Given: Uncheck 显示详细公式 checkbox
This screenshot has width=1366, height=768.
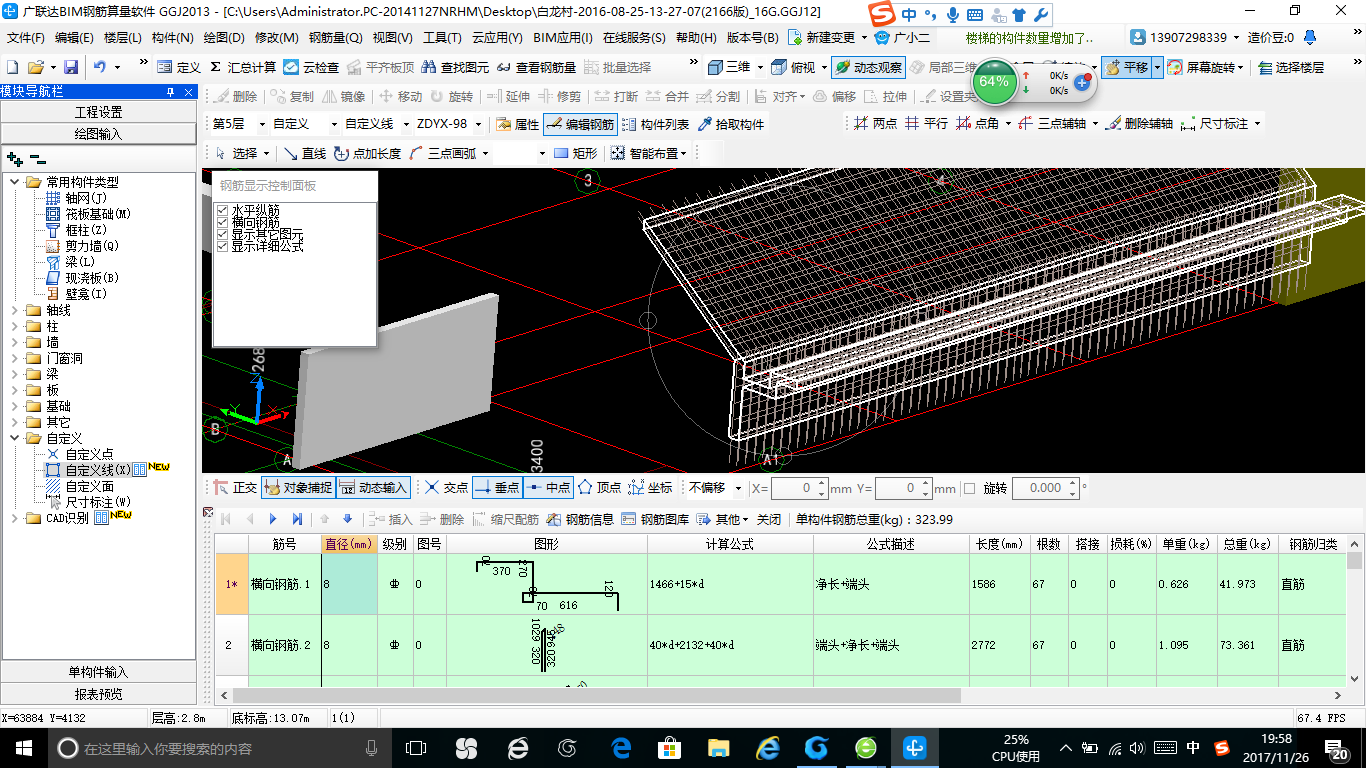Looking at the screenshot, I should tap(223, 246).
